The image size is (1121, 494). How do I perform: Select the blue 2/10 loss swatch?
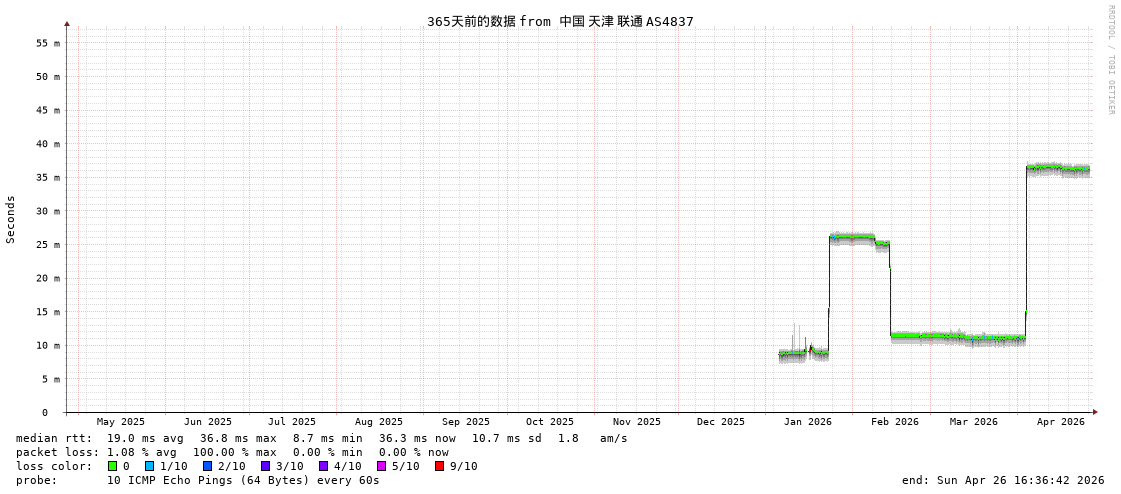click(207, 466)
